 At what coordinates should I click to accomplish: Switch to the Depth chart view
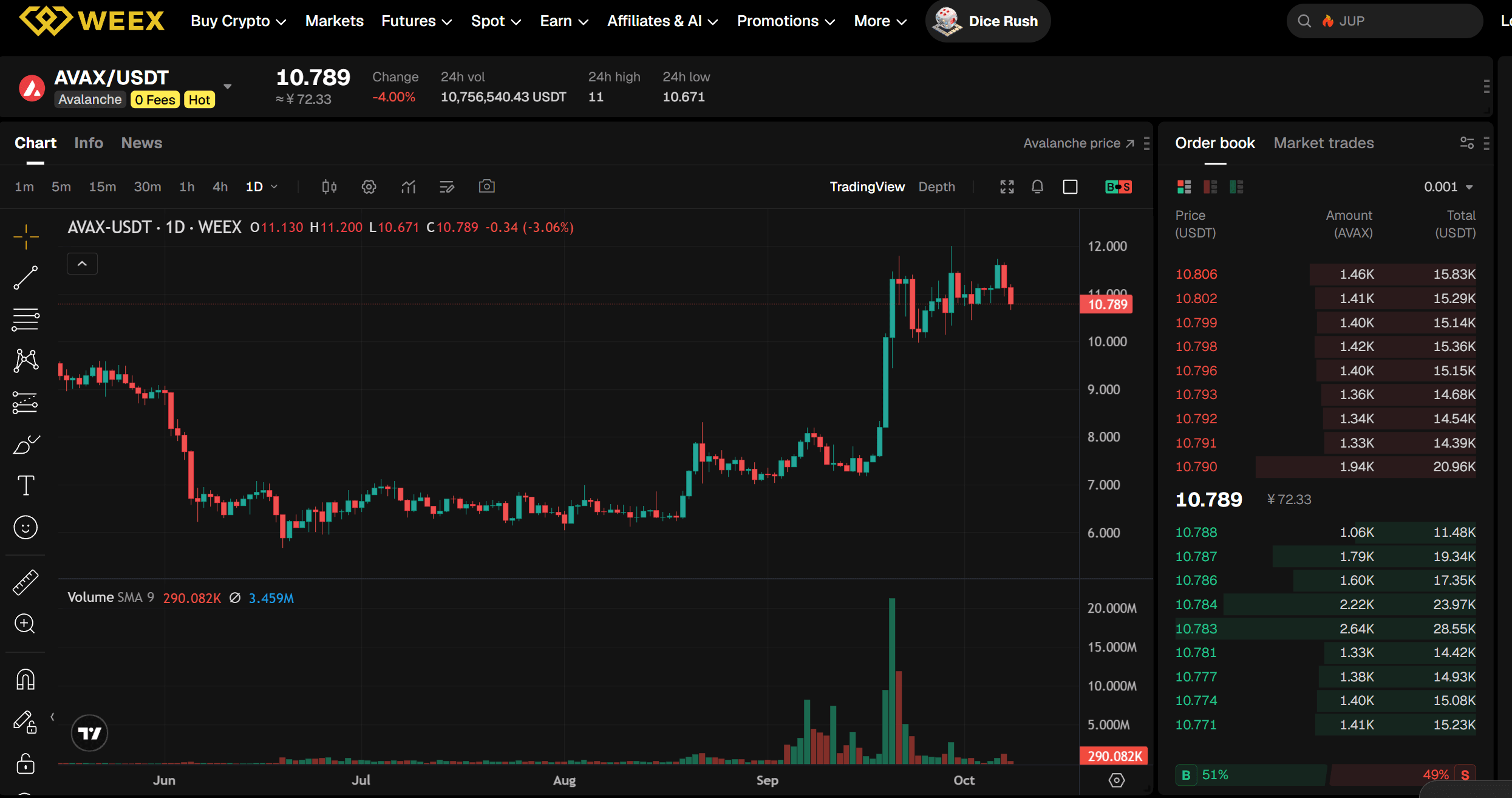click(937, 187)
